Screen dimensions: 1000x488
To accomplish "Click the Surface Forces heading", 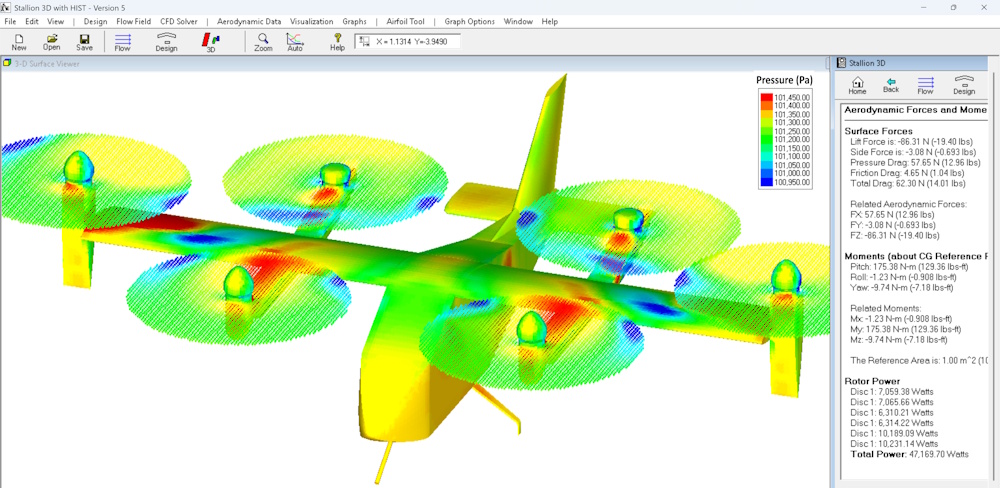I will click(878, 131).
